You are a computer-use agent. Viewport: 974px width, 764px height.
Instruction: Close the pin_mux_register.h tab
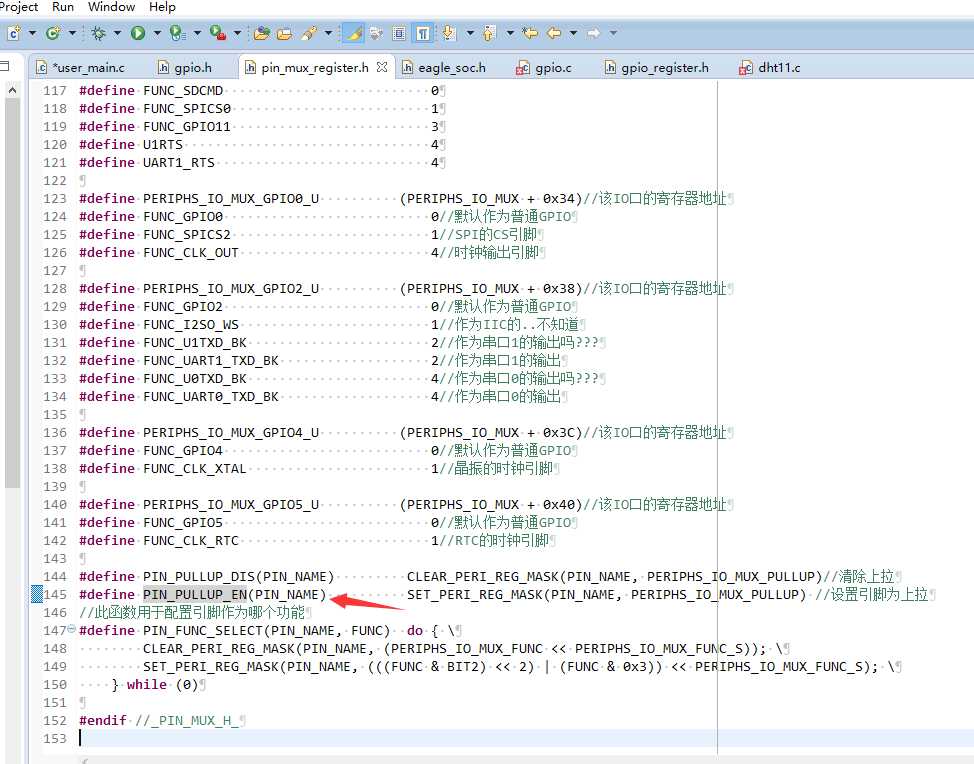(x=382, y=66)
